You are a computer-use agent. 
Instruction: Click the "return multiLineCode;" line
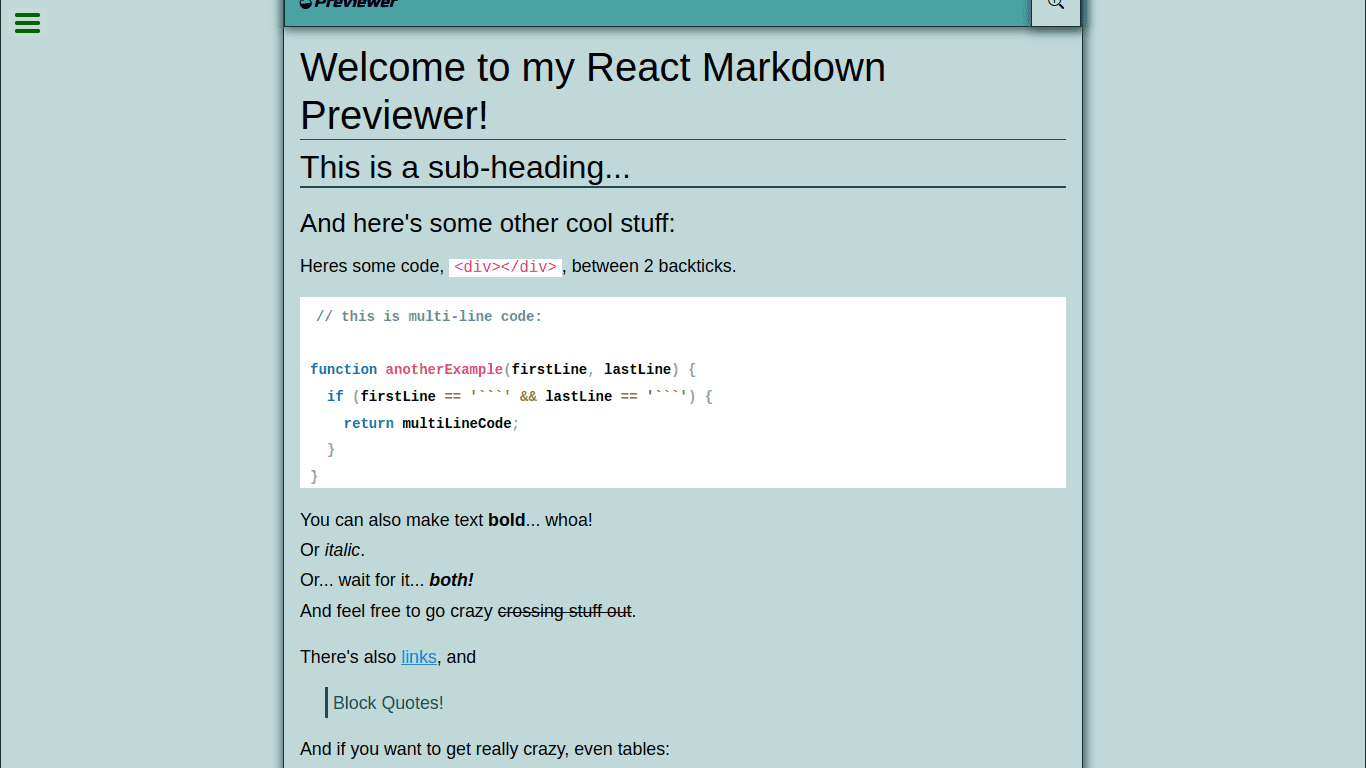432,424
